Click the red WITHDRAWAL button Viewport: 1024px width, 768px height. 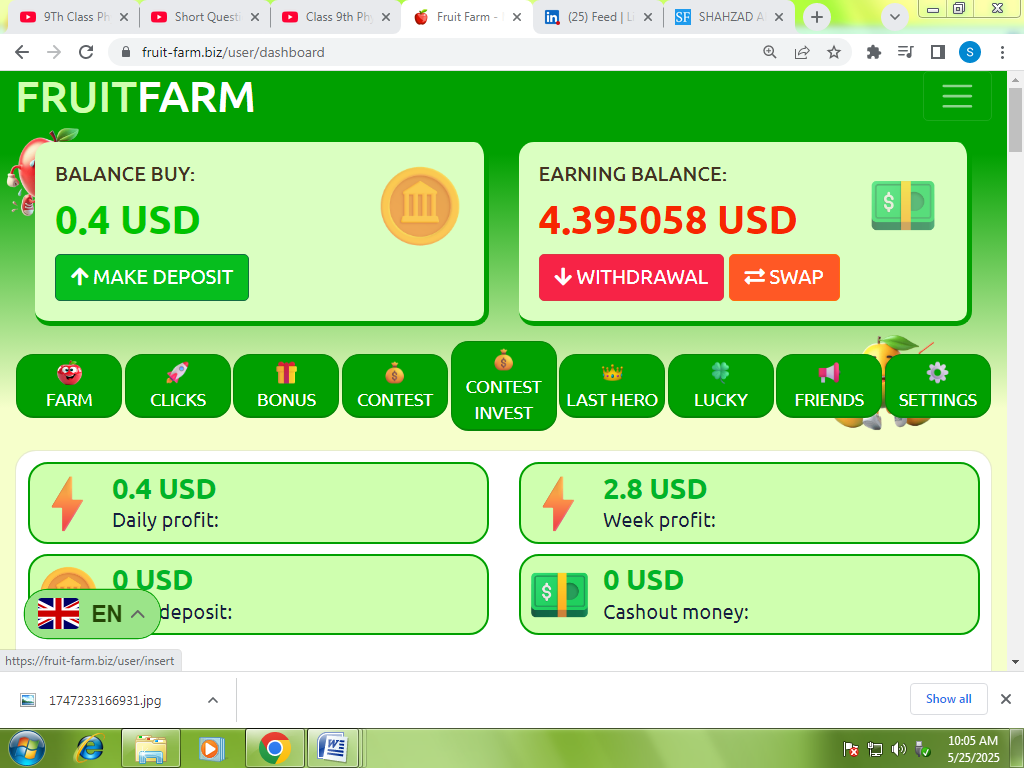click(x=631, y=278)
